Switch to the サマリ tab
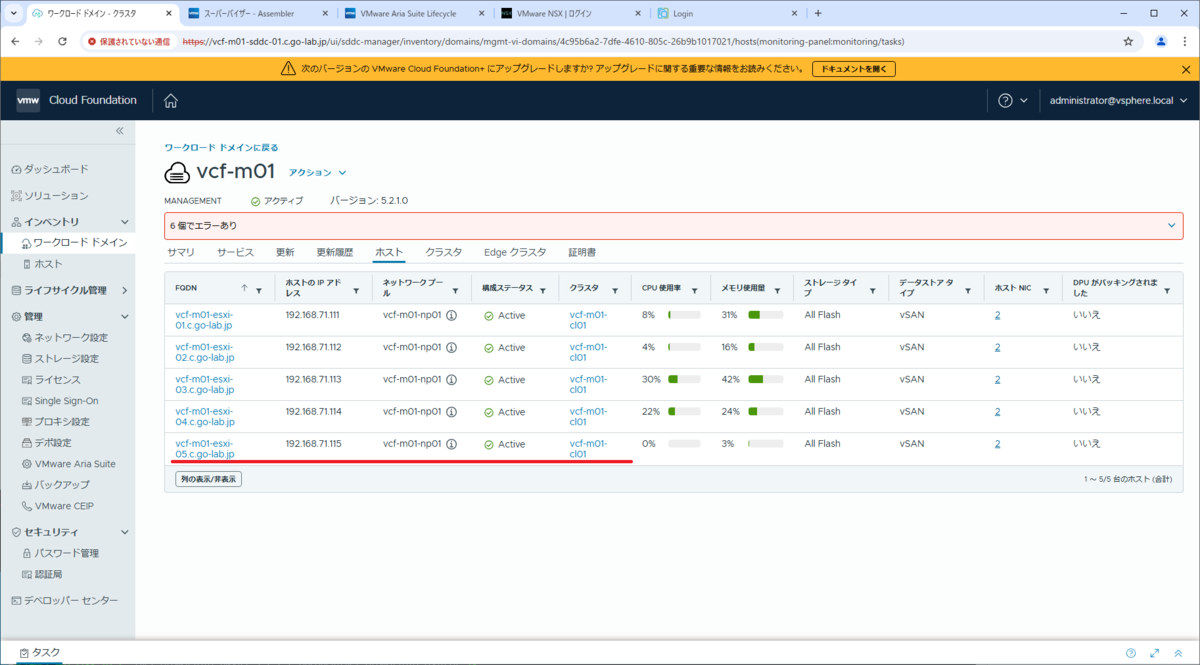Screen dimensions: 1200x665 [x=181, y=253]
